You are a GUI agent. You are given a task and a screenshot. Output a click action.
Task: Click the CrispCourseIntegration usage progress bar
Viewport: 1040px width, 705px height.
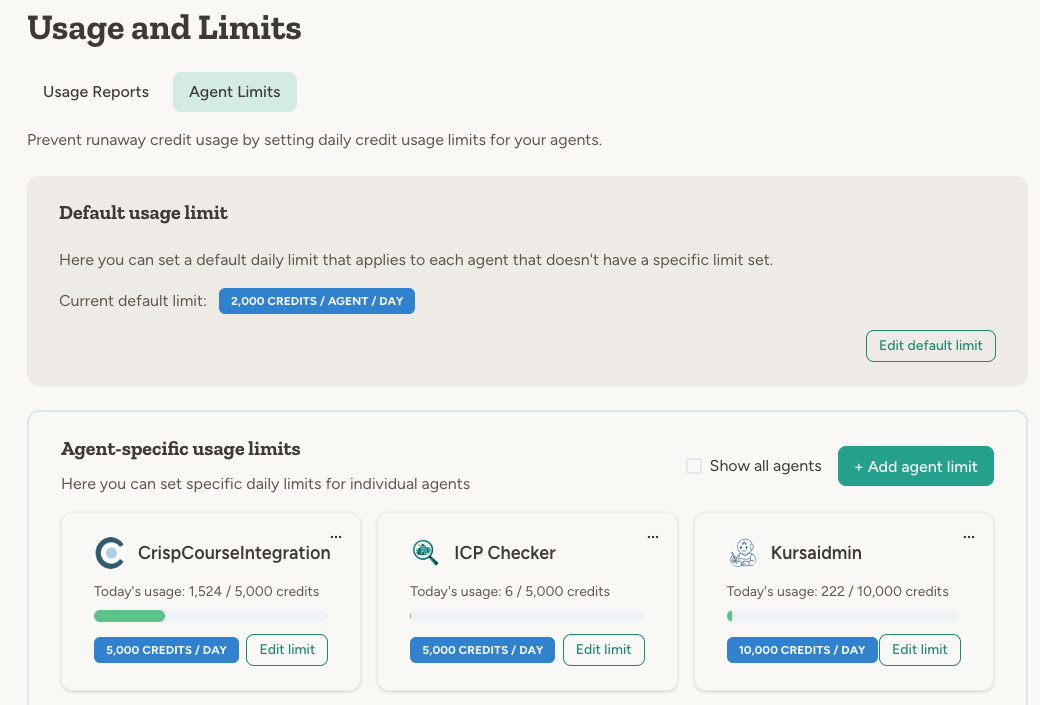[210, 615]
